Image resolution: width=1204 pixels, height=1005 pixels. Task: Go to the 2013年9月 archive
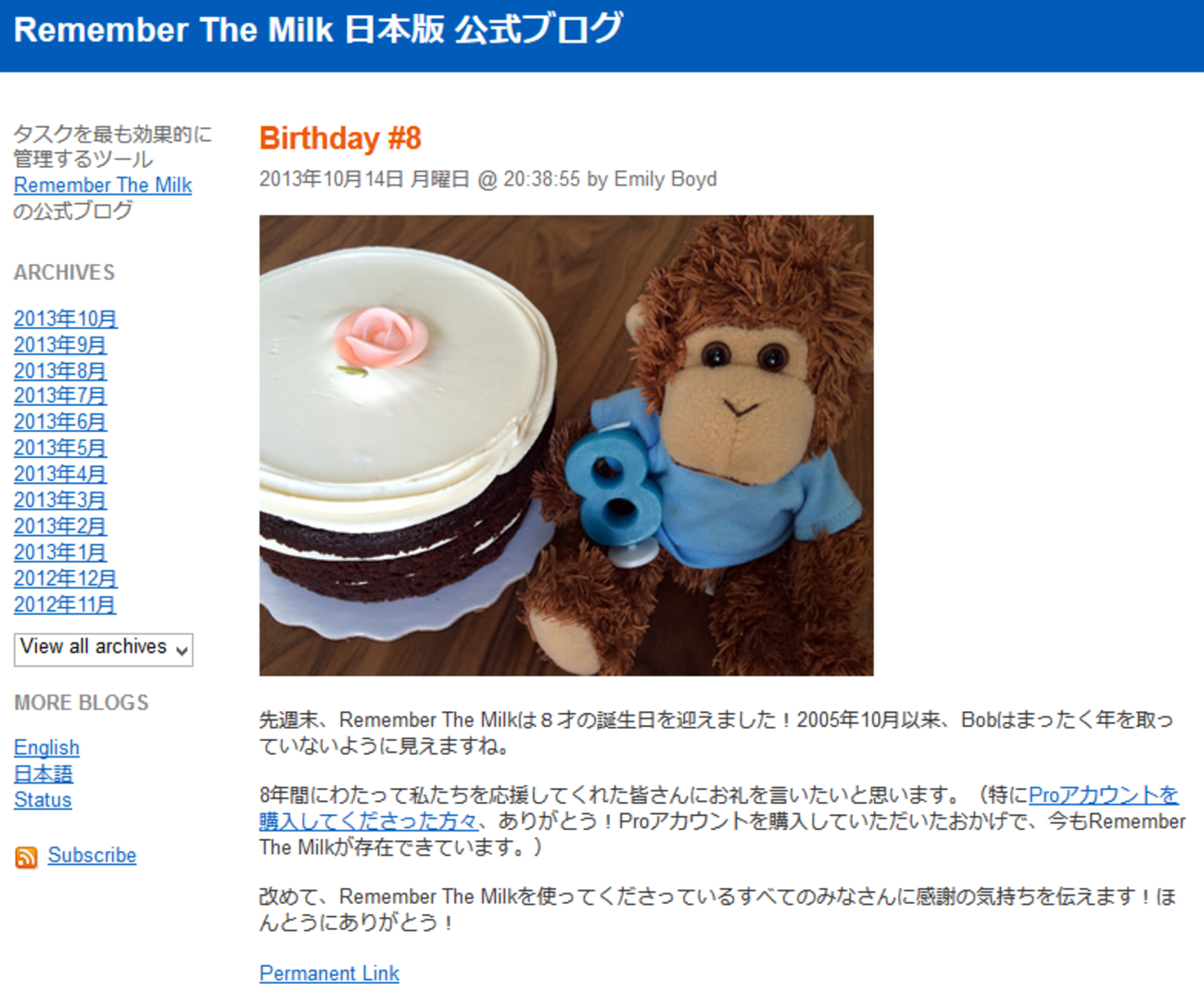(60, 345)
